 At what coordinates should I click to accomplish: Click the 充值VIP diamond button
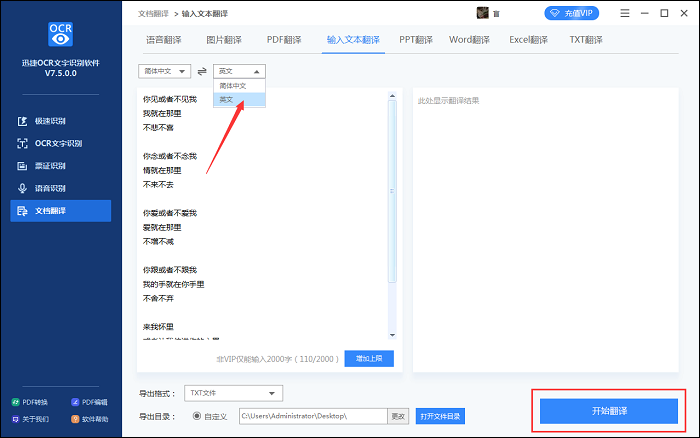tap(571, 13)
